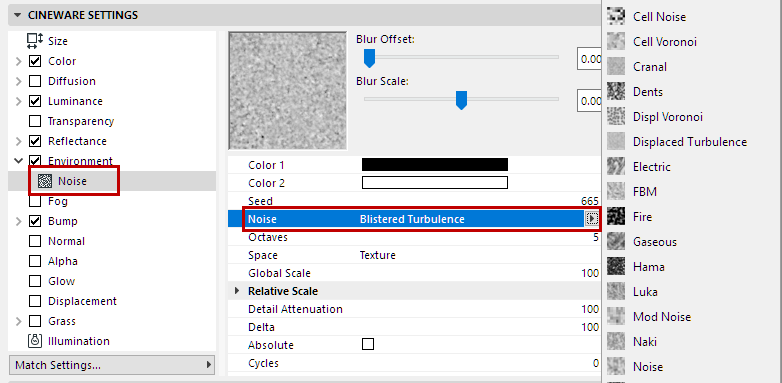
Task: Click the Blur Scale value field
Action: pyautogui.click(x=589, y=101)
